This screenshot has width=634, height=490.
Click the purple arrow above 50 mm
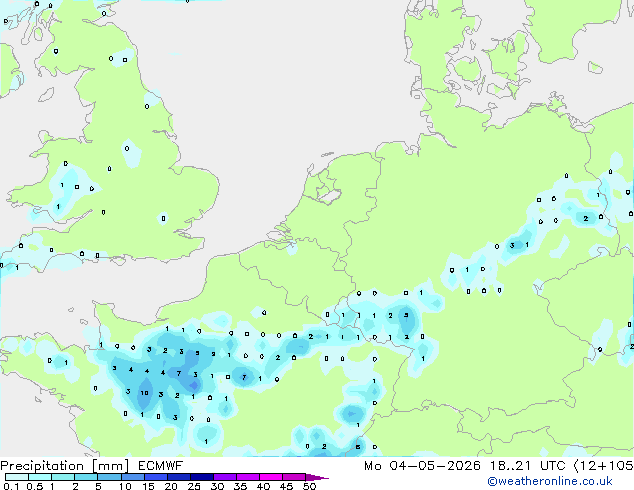point(317,477)
